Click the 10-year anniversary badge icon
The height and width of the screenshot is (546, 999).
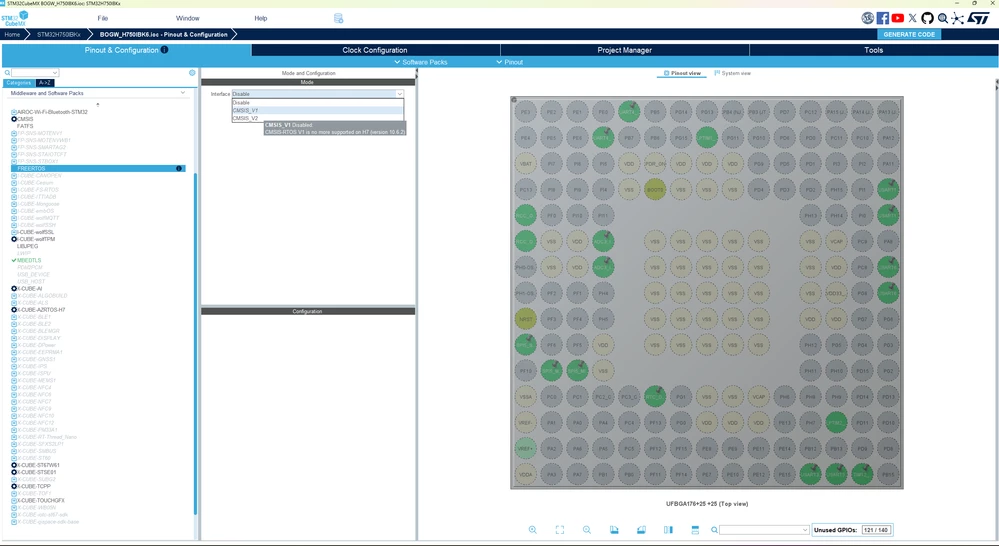(867, 18)
